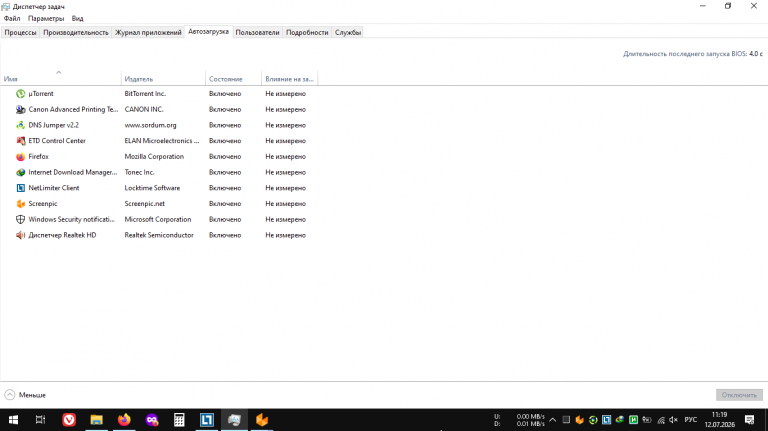768x431 pixels.
Task: Launch Firefox from the taskbar
Action: coord(124,420)
